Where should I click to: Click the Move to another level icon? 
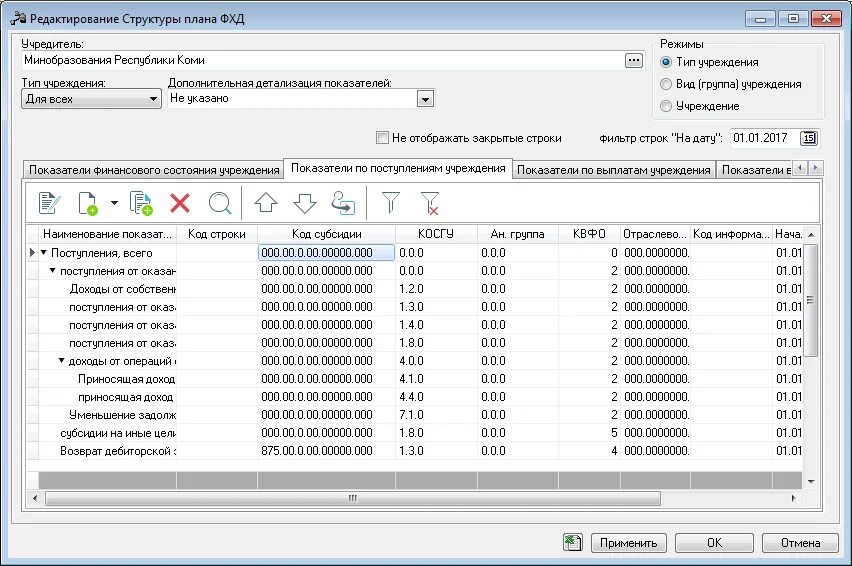(x=343, y=203)
